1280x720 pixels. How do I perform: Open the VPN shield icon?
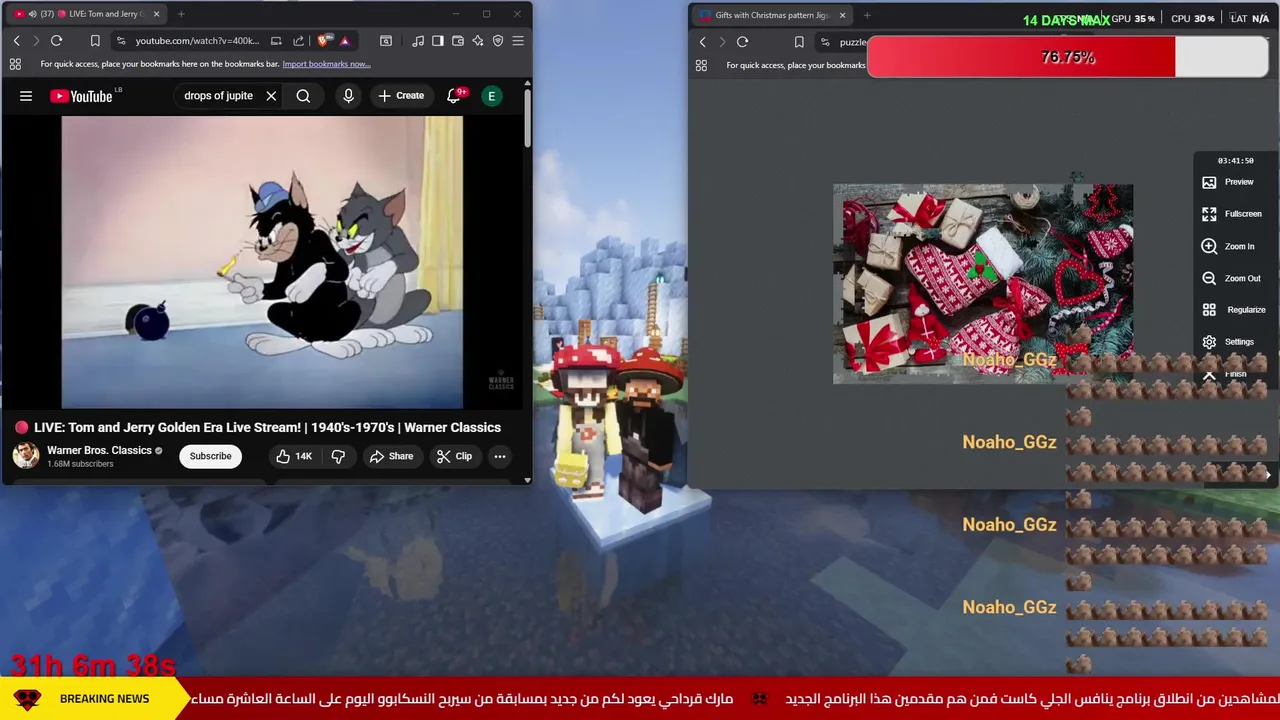pos(498,41)
